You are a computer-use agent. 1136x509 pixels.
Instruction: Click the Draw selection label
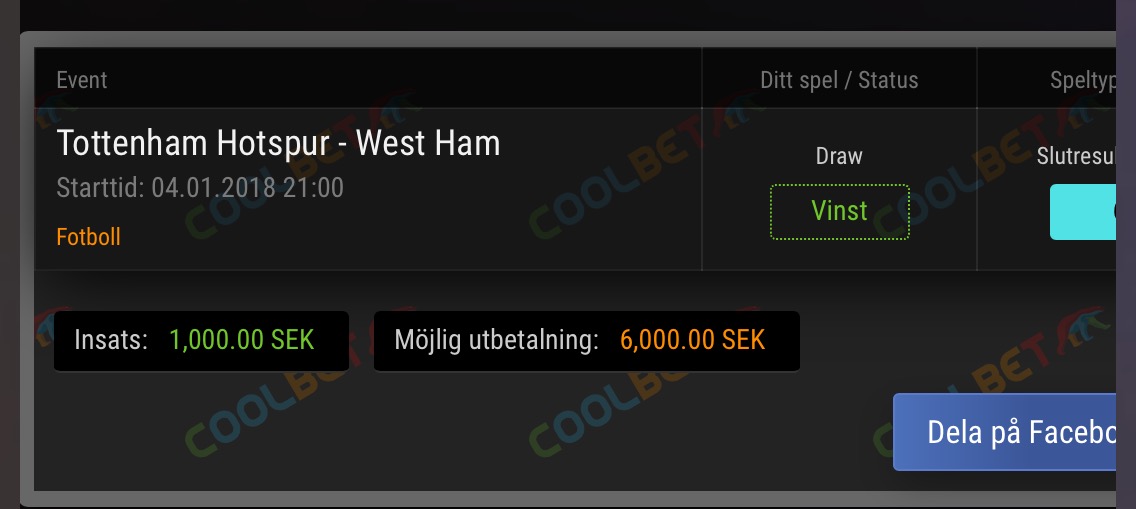tap(839, 156)
